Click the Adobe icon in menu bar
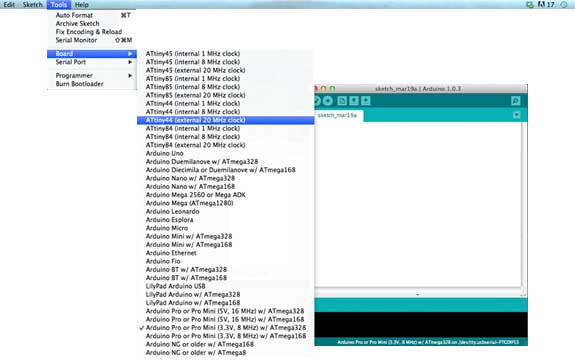 [x=541, y=4]
